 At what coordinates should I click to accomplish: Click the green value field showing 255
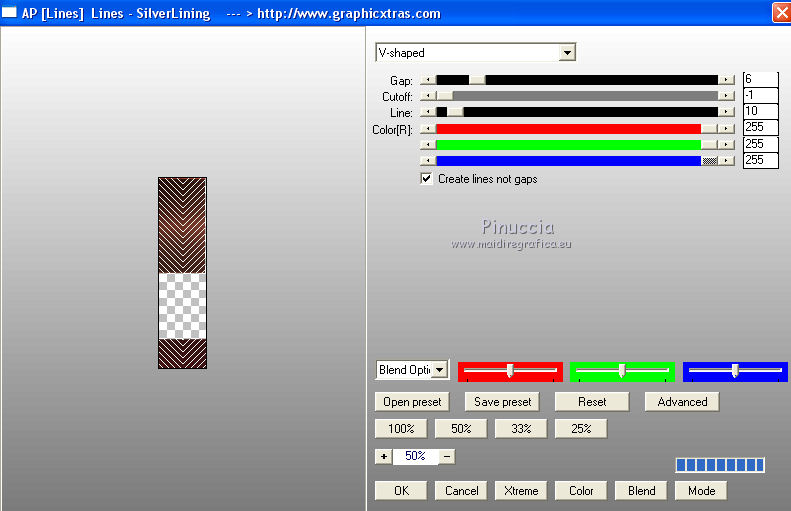(761, 144)
